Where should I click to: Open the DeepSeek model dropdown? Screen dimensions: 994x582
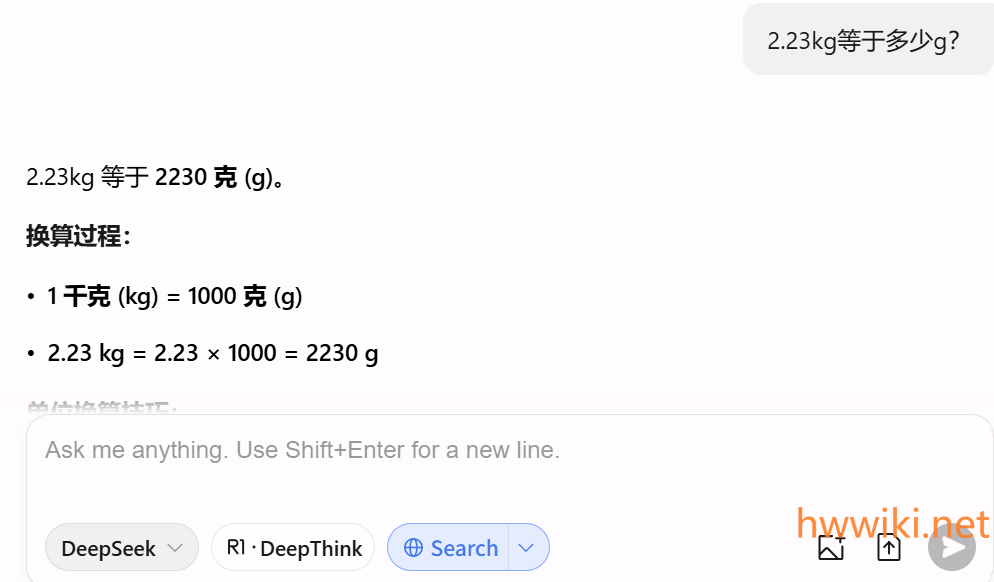coord(121,548)
